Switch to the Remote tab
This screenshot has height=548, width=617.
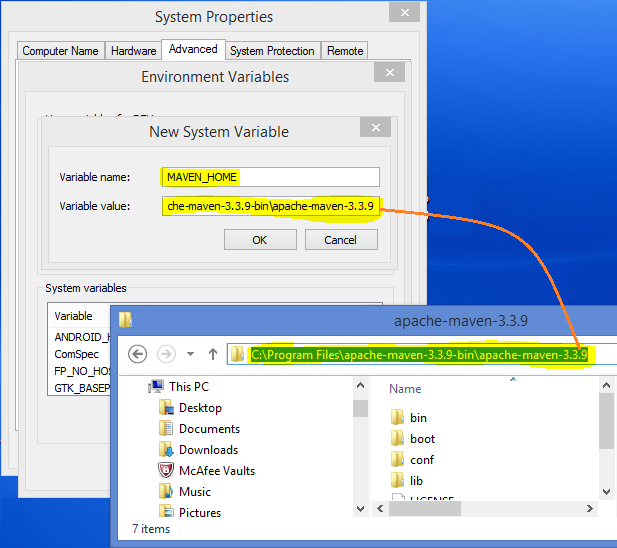(345, 51)
